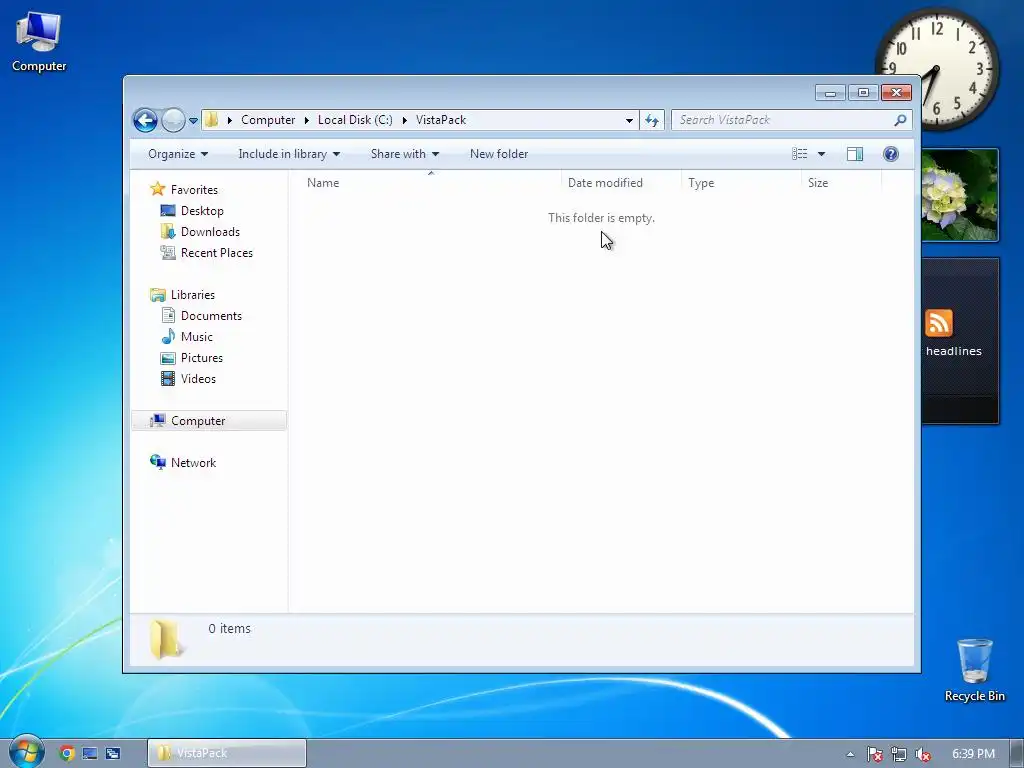This screenshot has height=768, width=1024.
Task: Click the '0 items' status text
Action: tap(229, 629)
